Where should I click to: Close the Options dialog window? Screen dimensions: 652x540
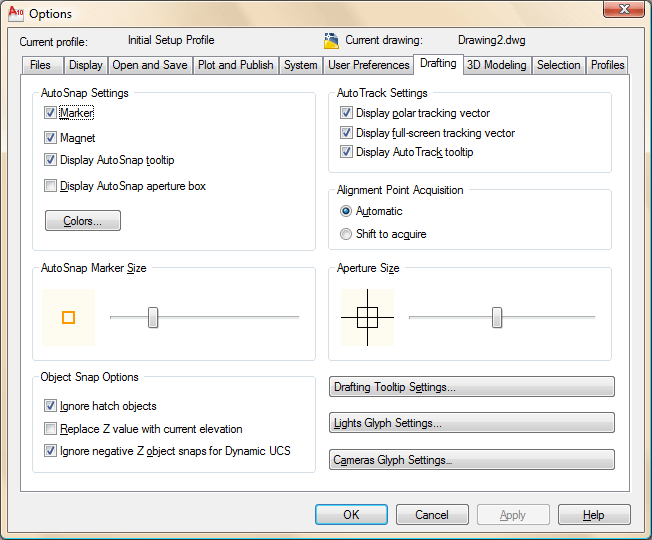pyautogui.click(x=624, y=9)
